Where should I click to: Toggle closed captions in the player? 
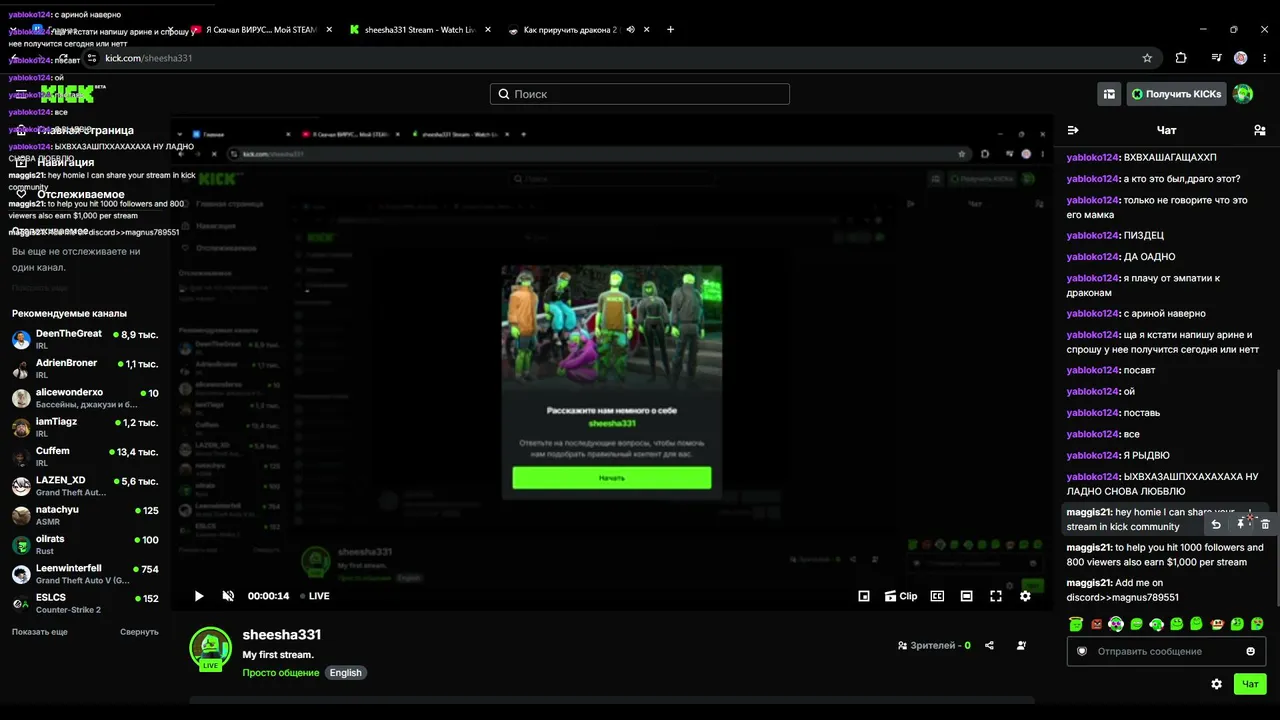937,596
